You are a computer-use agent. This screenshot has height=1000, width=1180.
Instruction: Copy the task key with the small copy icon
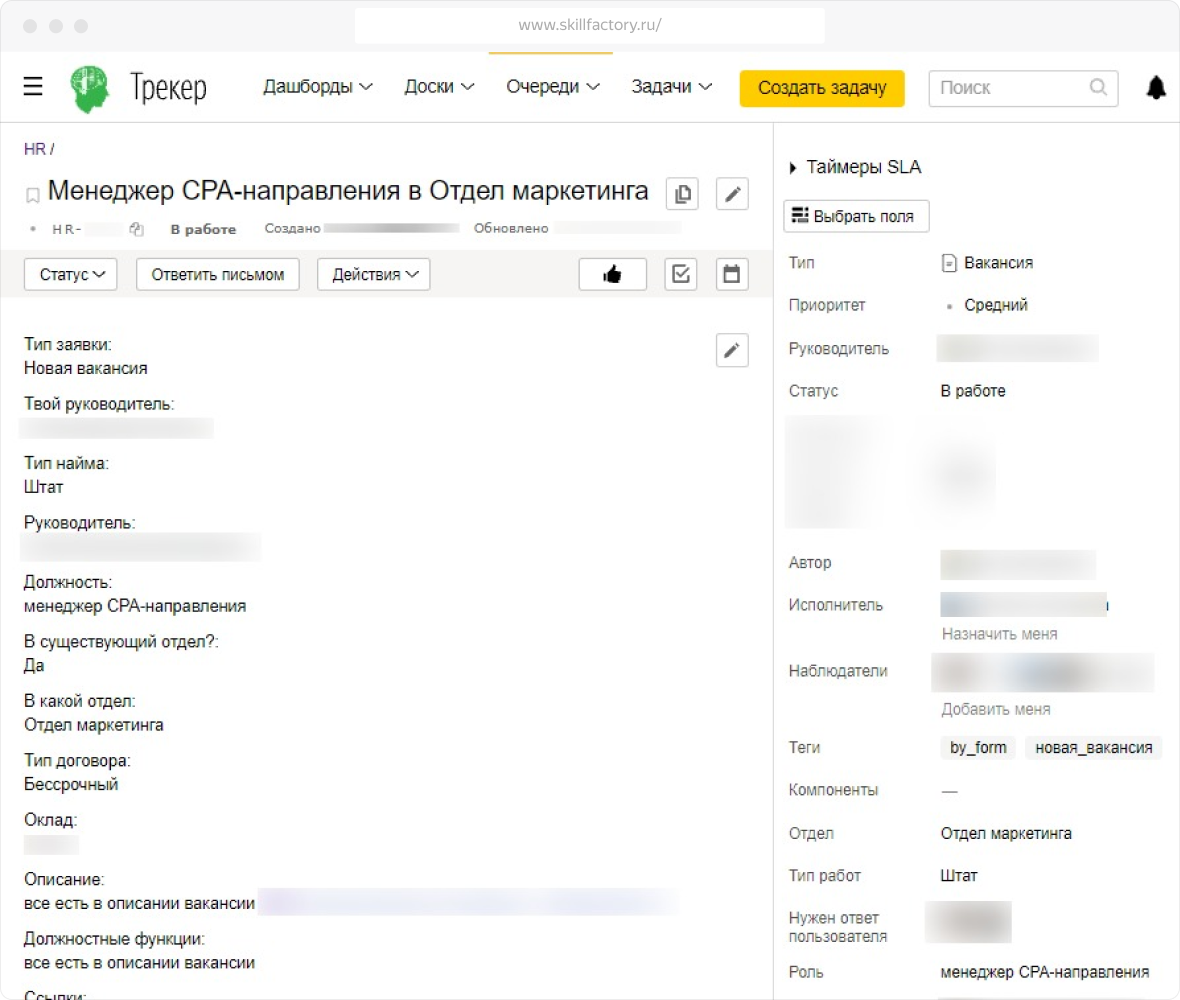135,228
